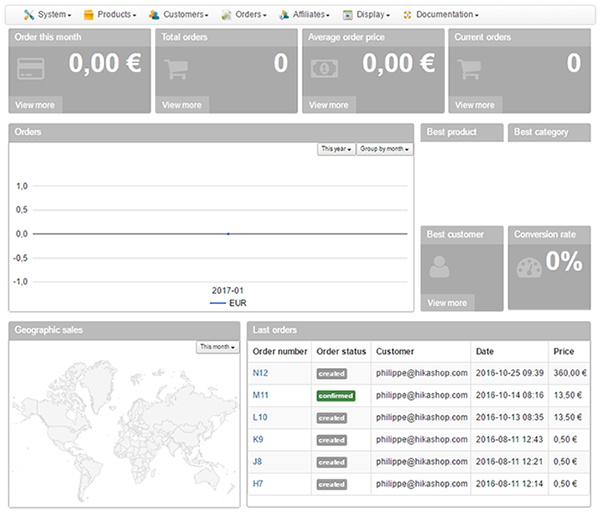The height and width of the screenshot is (515, 600).
Task: Click the Affiliates icon in menu bar
Action: [284, 15]
